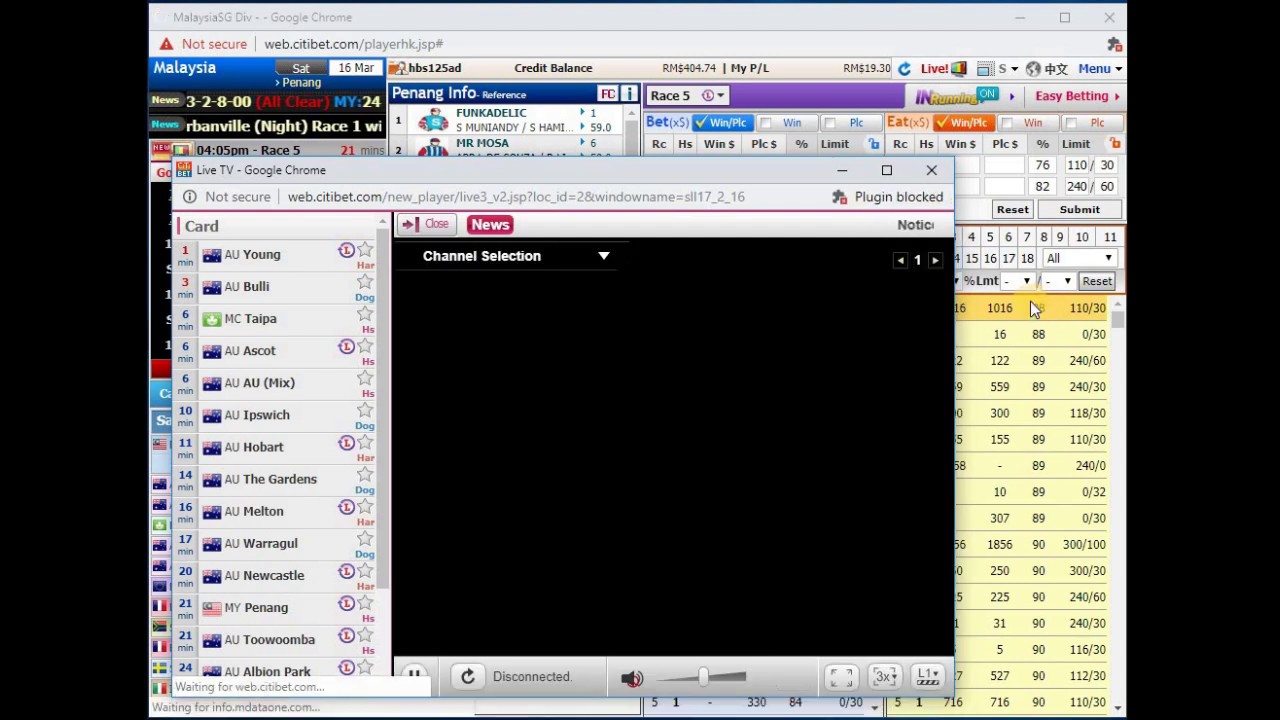Image resolution: width=1280 pixels, height=720 pixels.
Task: Toggle Bet limit lock icon
Action: 873,144
